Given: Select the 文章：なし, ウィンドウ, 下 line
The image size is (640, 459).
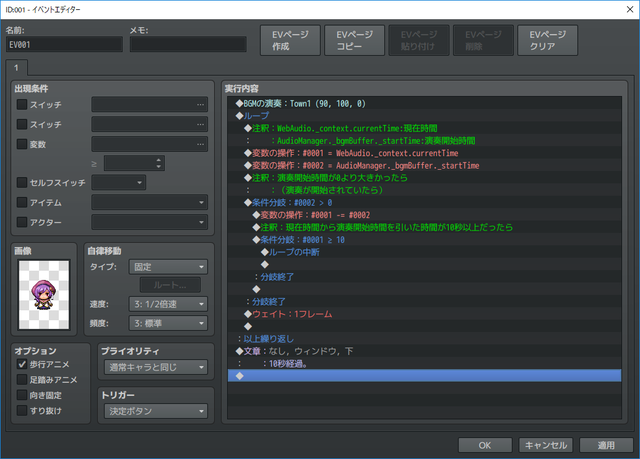Looking at the screenshot, I should tap(424, 351).
